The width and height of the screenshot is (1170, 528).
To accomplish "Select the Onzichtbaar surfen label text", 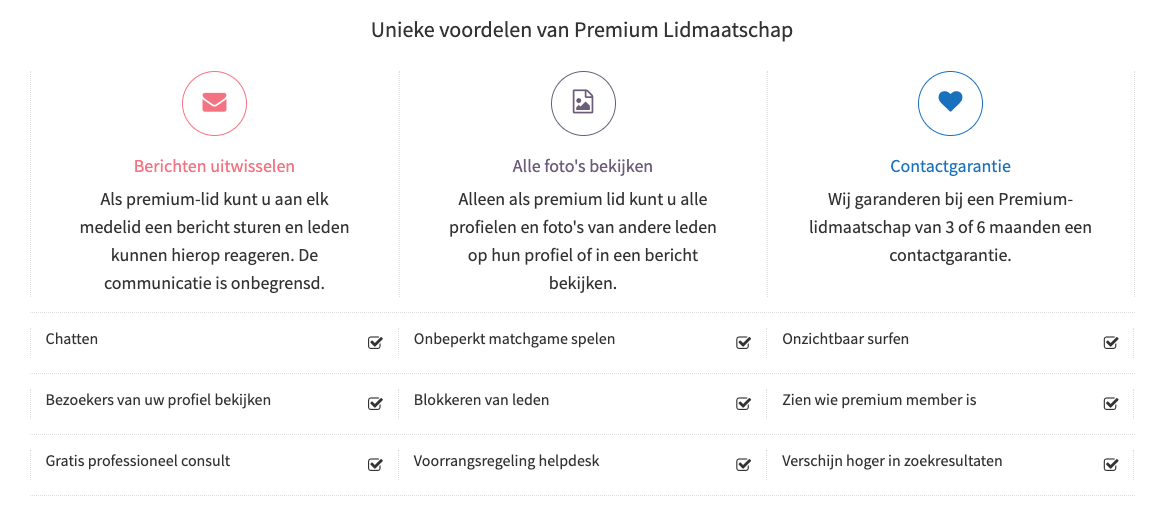I will click(x=845, y=339).
